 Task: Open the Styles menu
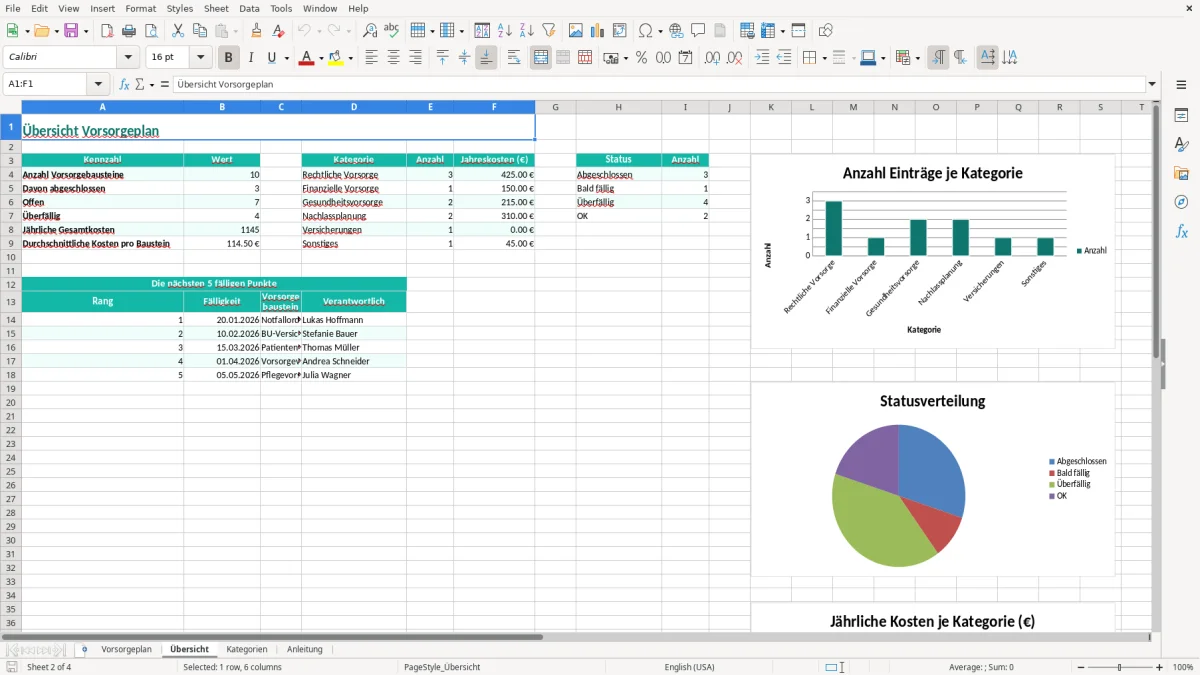tap(180, 8)
